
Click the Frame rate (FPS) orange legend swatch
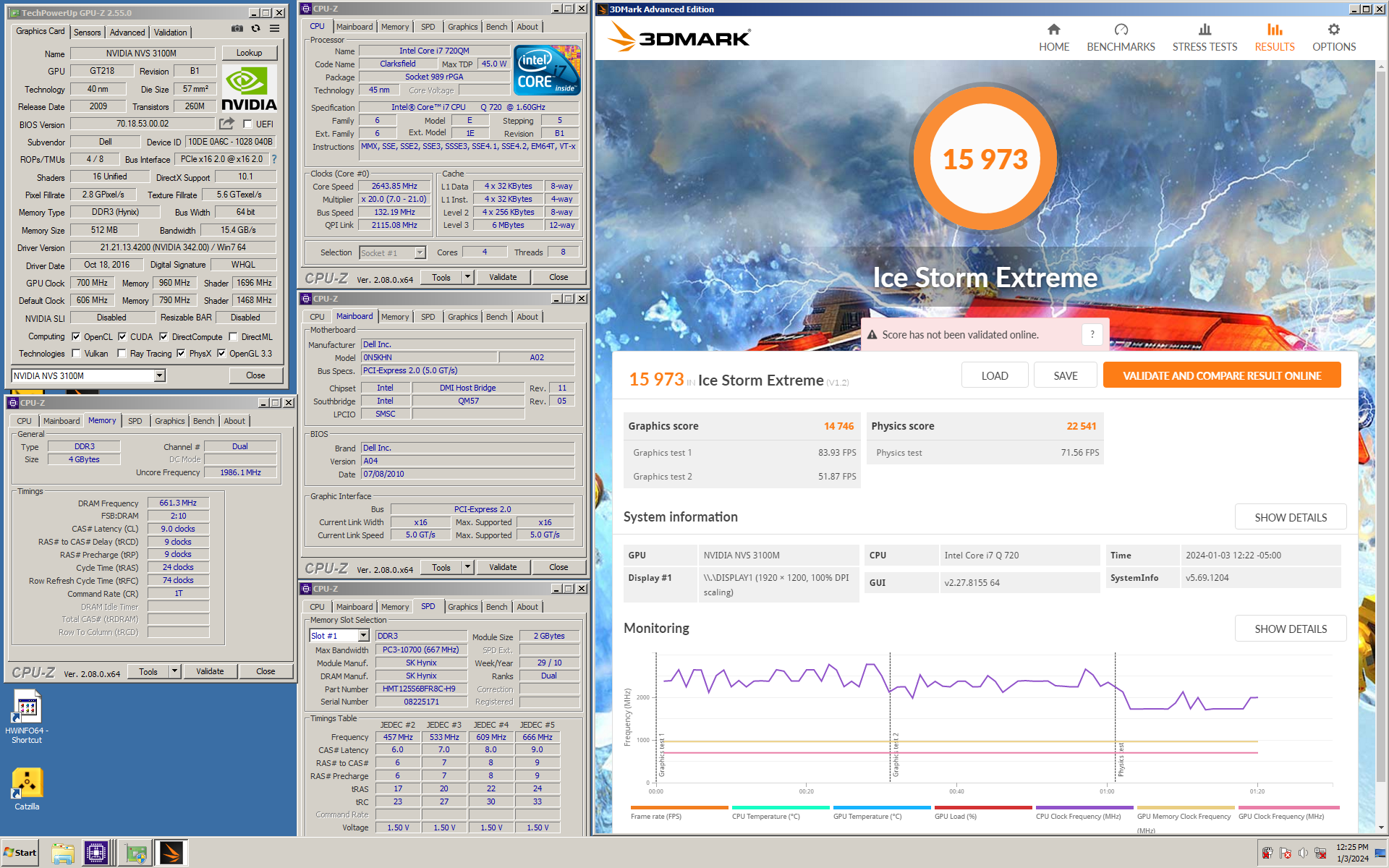(x=679, y=807)
